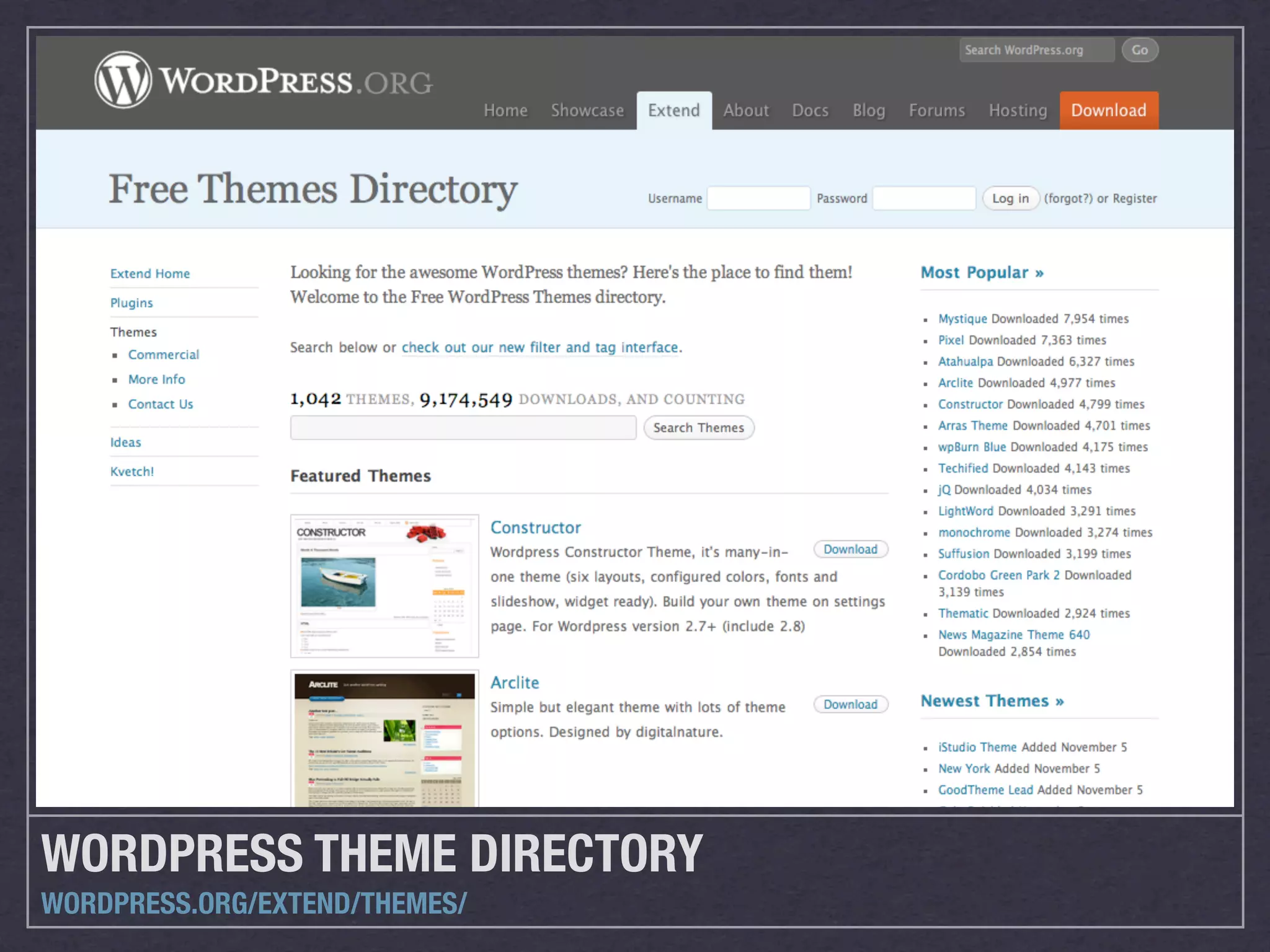Open Suffusion in Most Popular list
The width and height of the screenshot is (1270, 952).
[964, 553]
